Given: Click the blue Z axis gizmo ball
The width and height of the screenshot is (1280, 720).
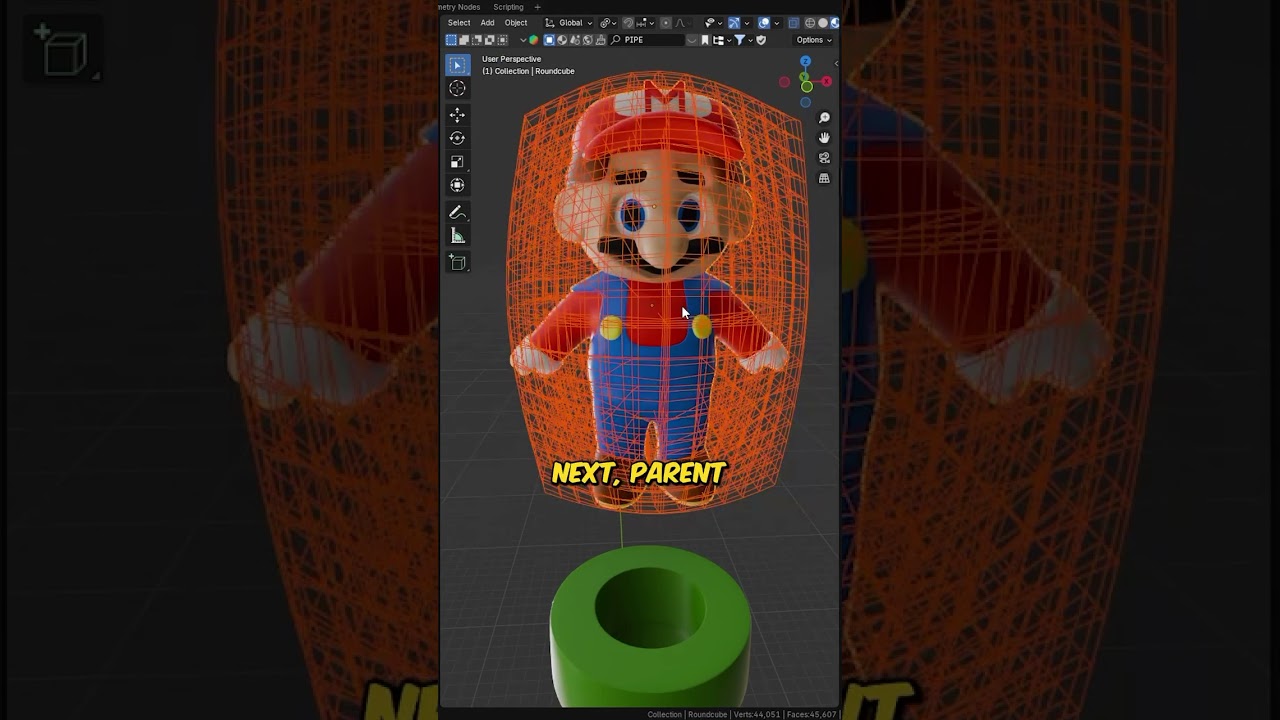Looking at the screenshot, I should click(x=805, y=62).
